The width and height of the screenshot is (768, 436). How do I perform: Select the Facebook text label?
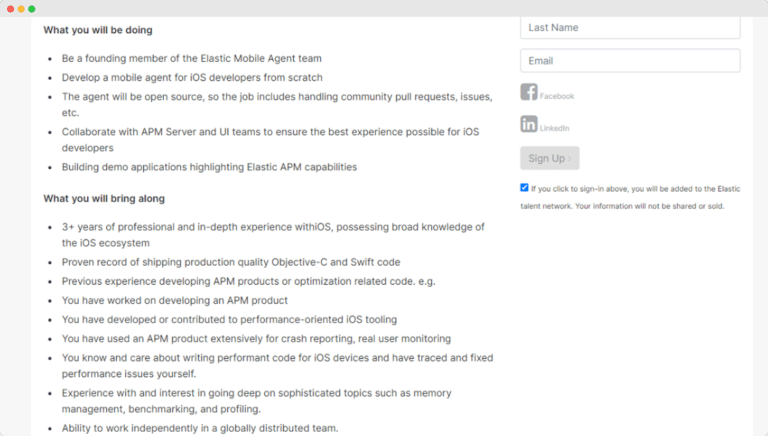point(557,97)
